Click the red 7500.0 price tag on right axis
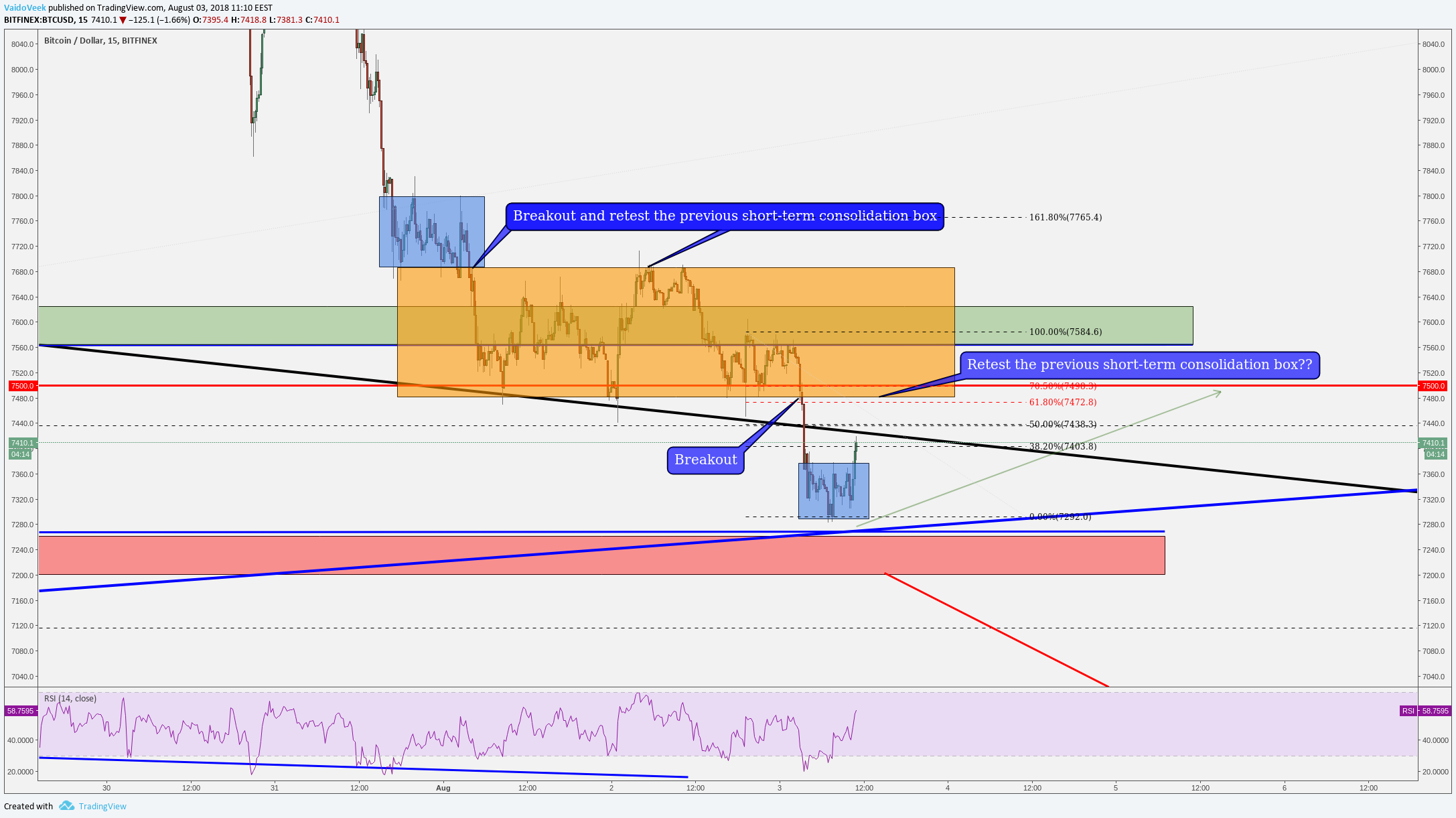The width and height of the screenshot is (1456, 818). (1434, 386)
